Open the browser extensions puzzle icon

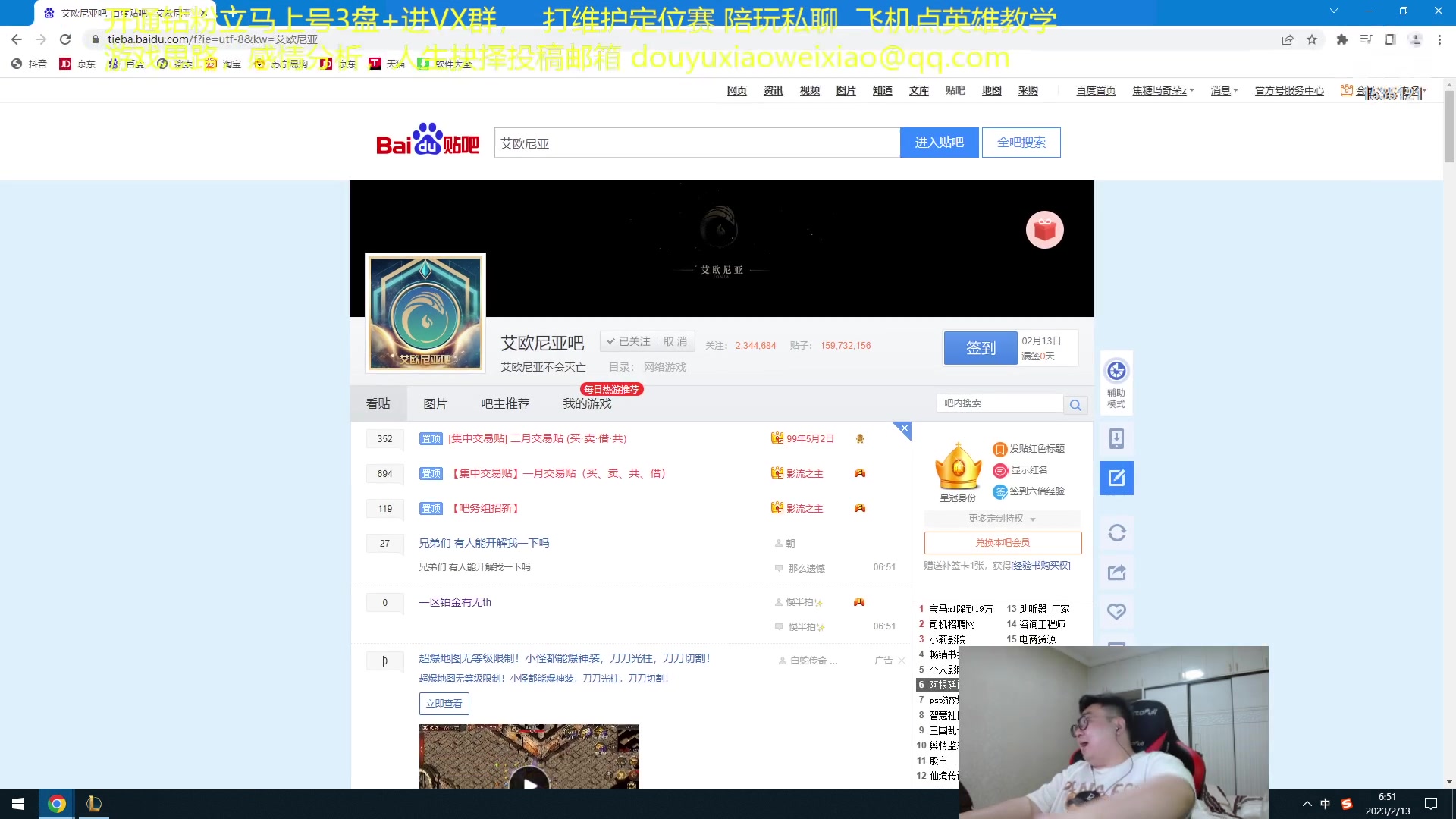click(x=1342, y=39)
